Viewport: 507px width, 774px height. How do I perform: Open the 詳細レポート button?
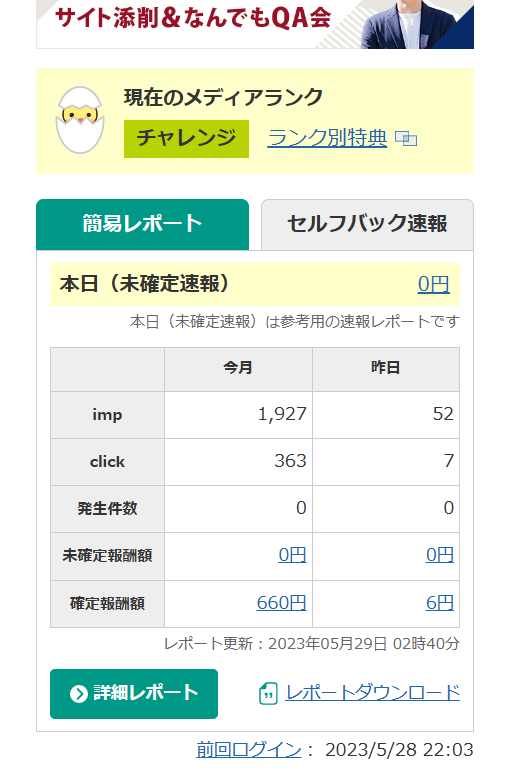(x=134, y=694)
